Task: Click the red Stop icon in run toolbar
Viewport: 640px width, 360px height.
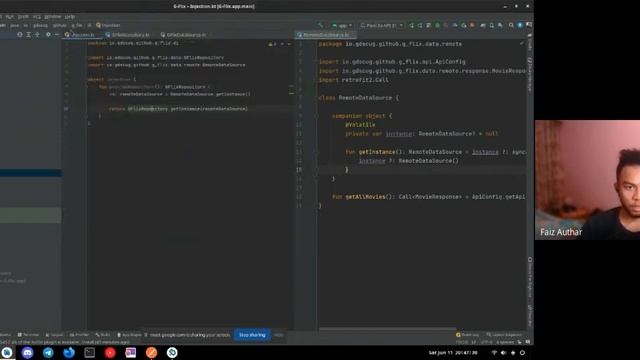Action: click(472, 25)
